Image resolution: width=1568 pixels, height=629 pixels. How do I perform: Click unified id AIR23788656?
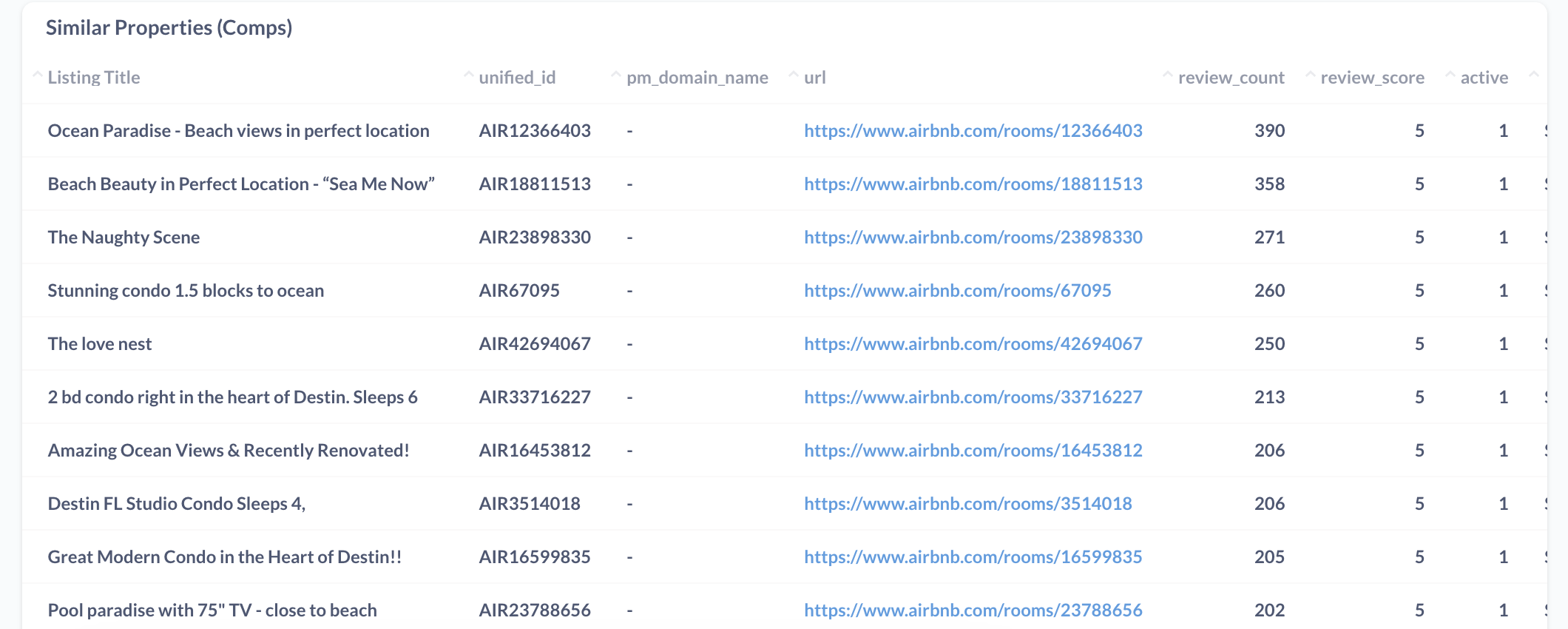535,610
